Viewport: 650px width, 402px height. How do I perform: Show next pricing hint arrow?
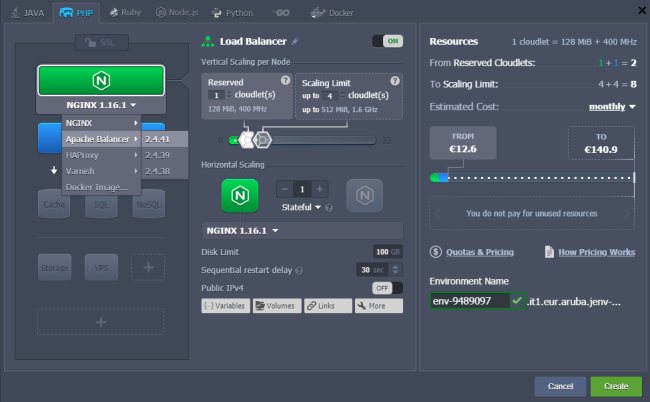[626, 213]
